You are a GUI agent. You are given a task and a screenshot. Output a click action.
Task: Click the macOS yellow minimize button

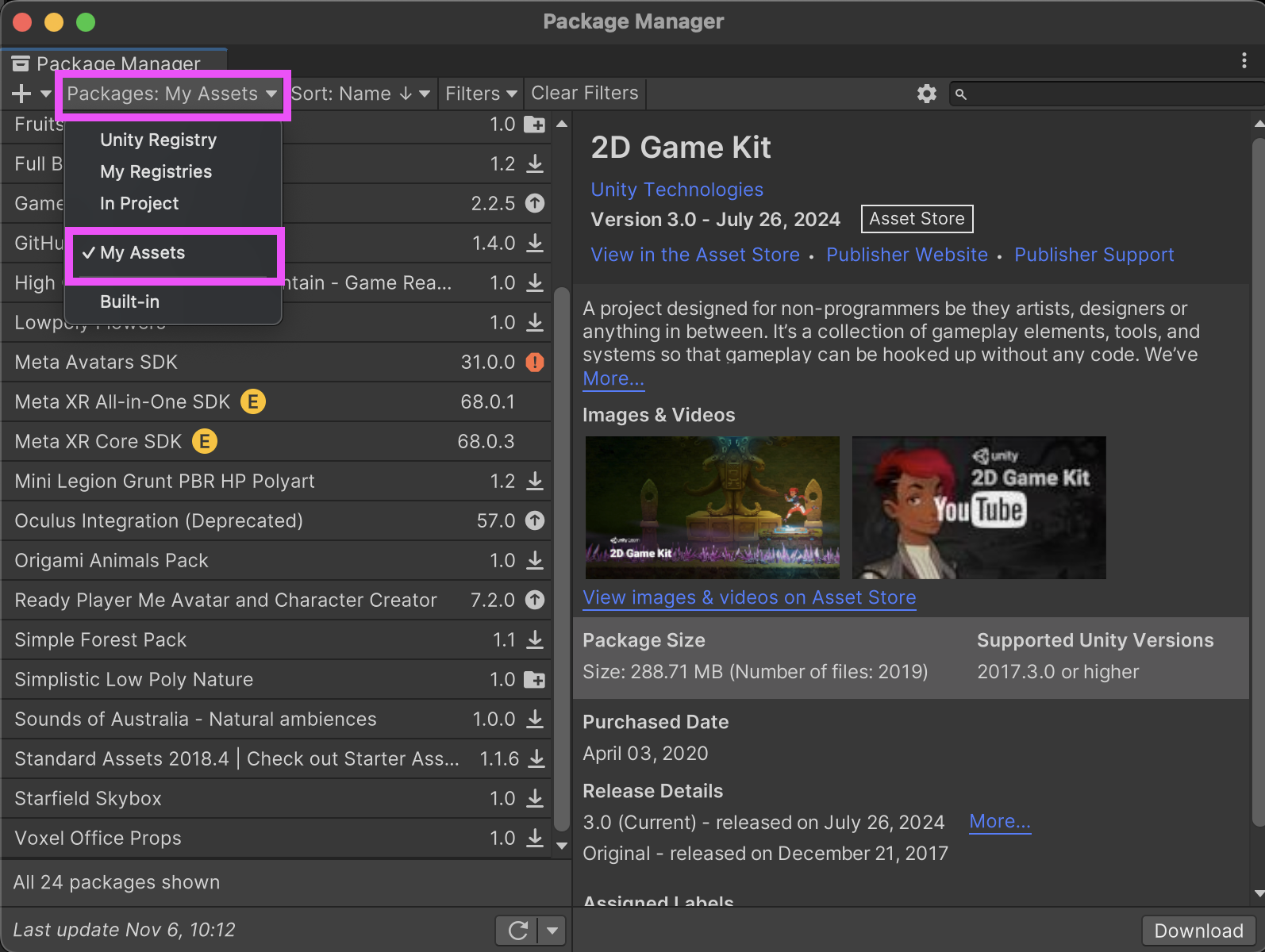click(x=54, y=22)
